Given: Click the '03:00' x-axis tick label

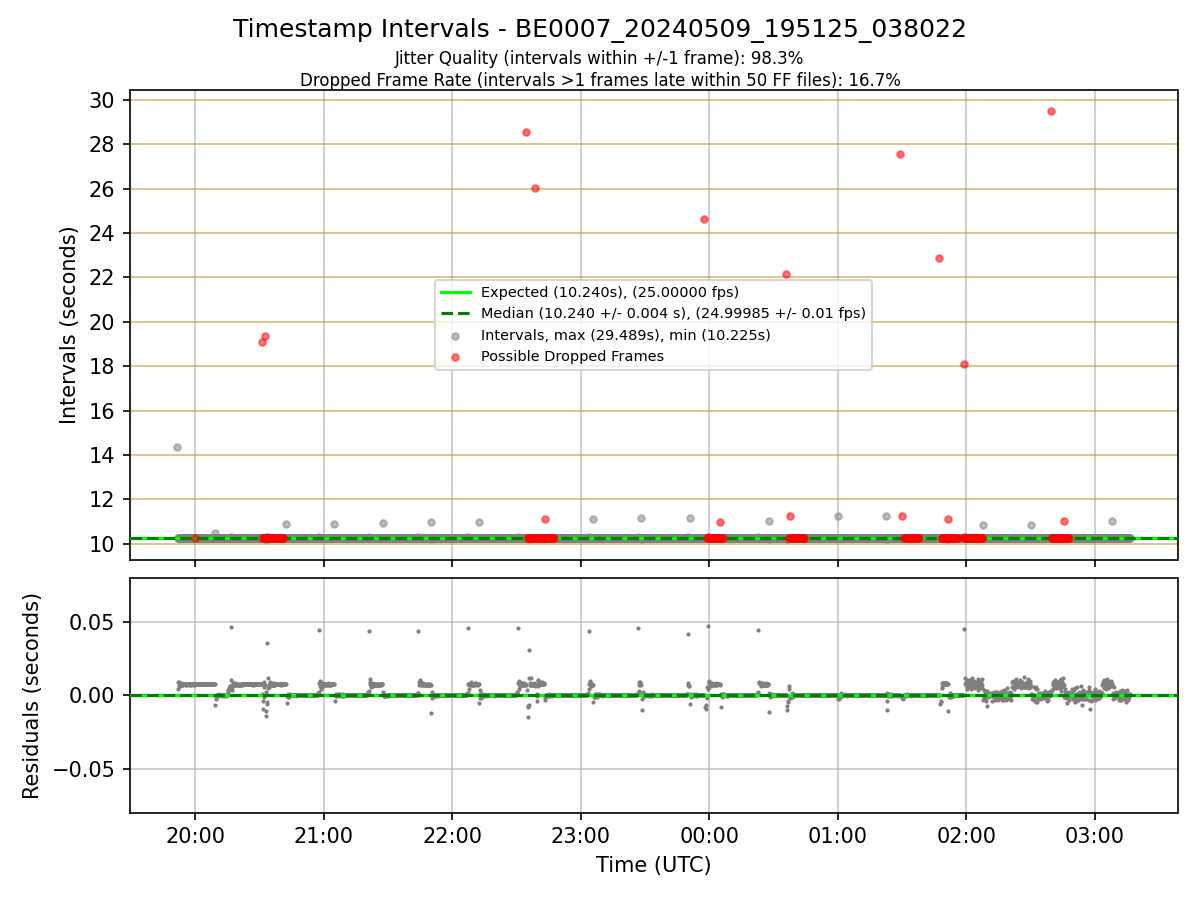Looking at the screenshot, I should click(1094, 835).
